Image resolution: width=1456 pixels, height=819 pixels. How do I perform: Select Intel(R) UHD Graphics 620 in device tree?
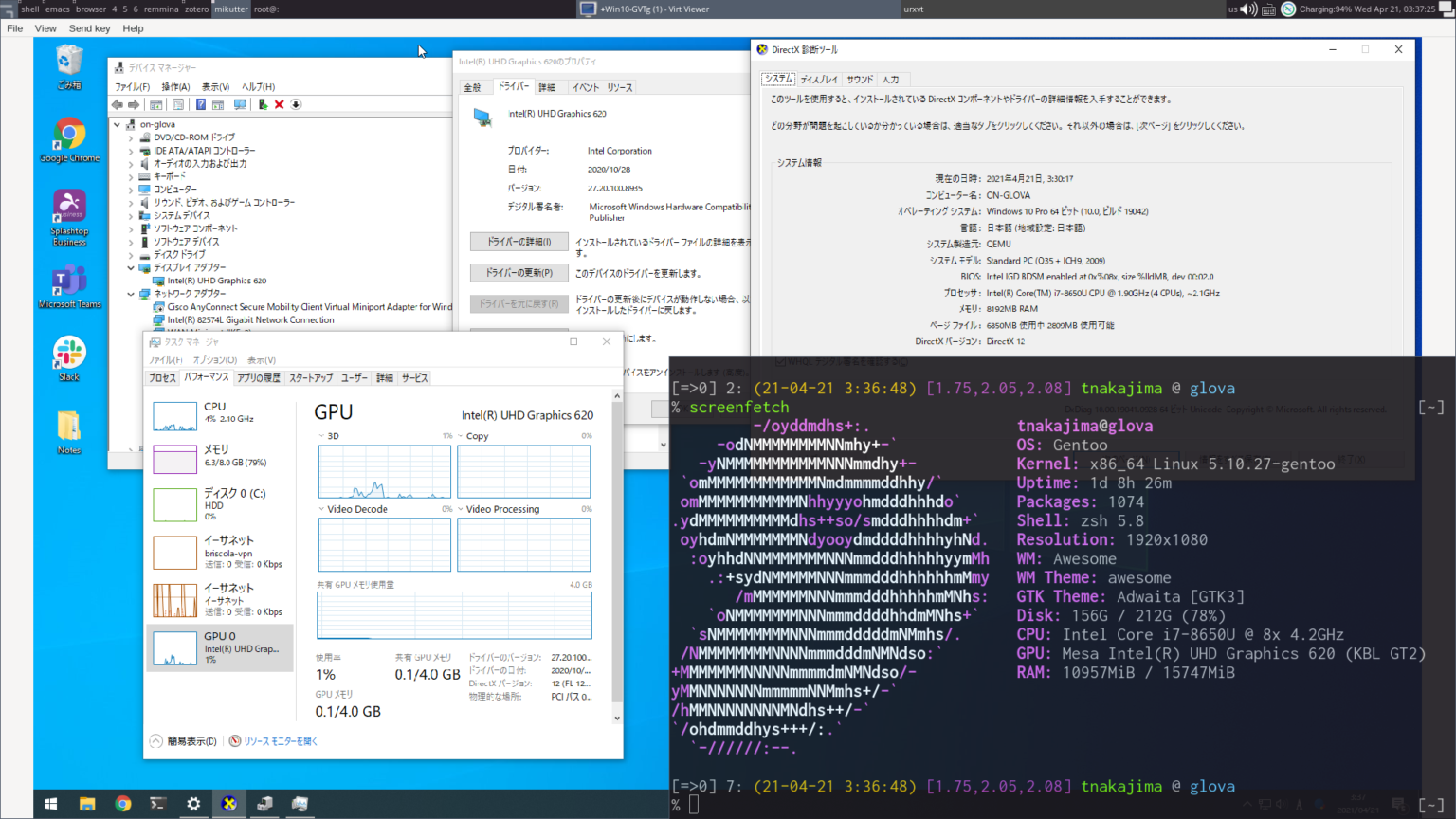point(217,281)
